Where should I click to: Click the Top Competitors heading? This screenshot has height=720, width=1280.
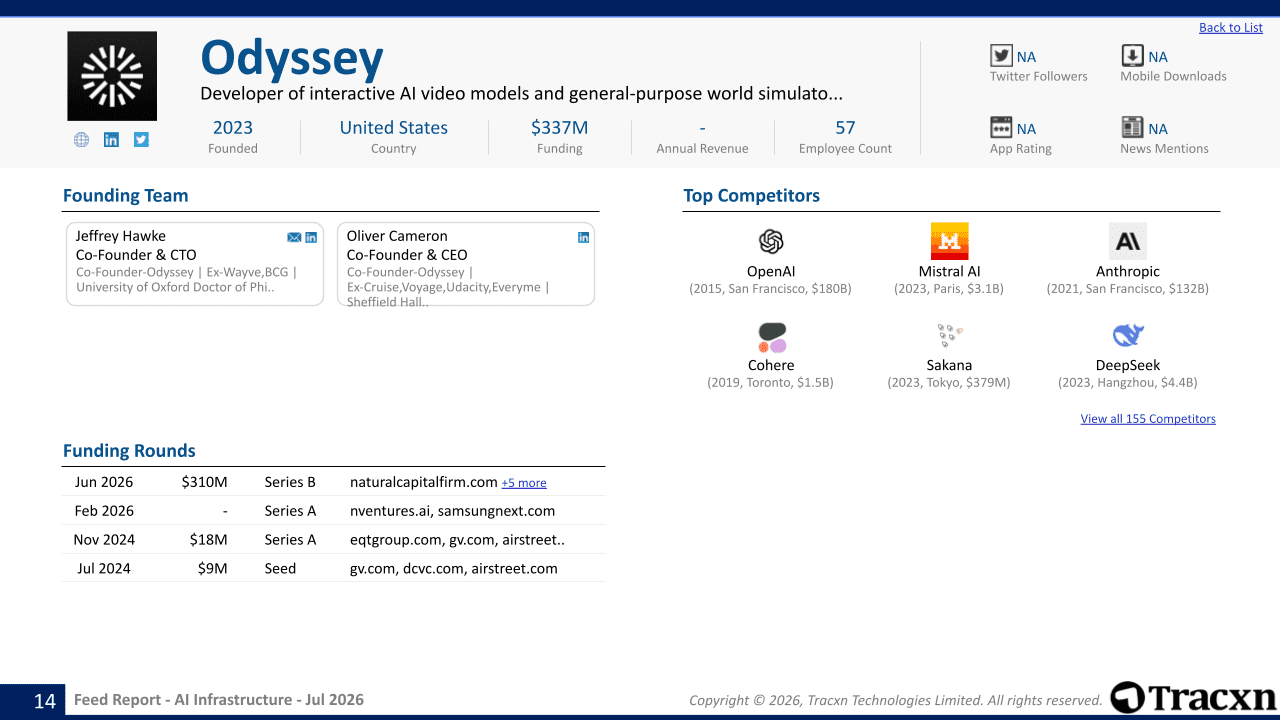click(752, 196)
